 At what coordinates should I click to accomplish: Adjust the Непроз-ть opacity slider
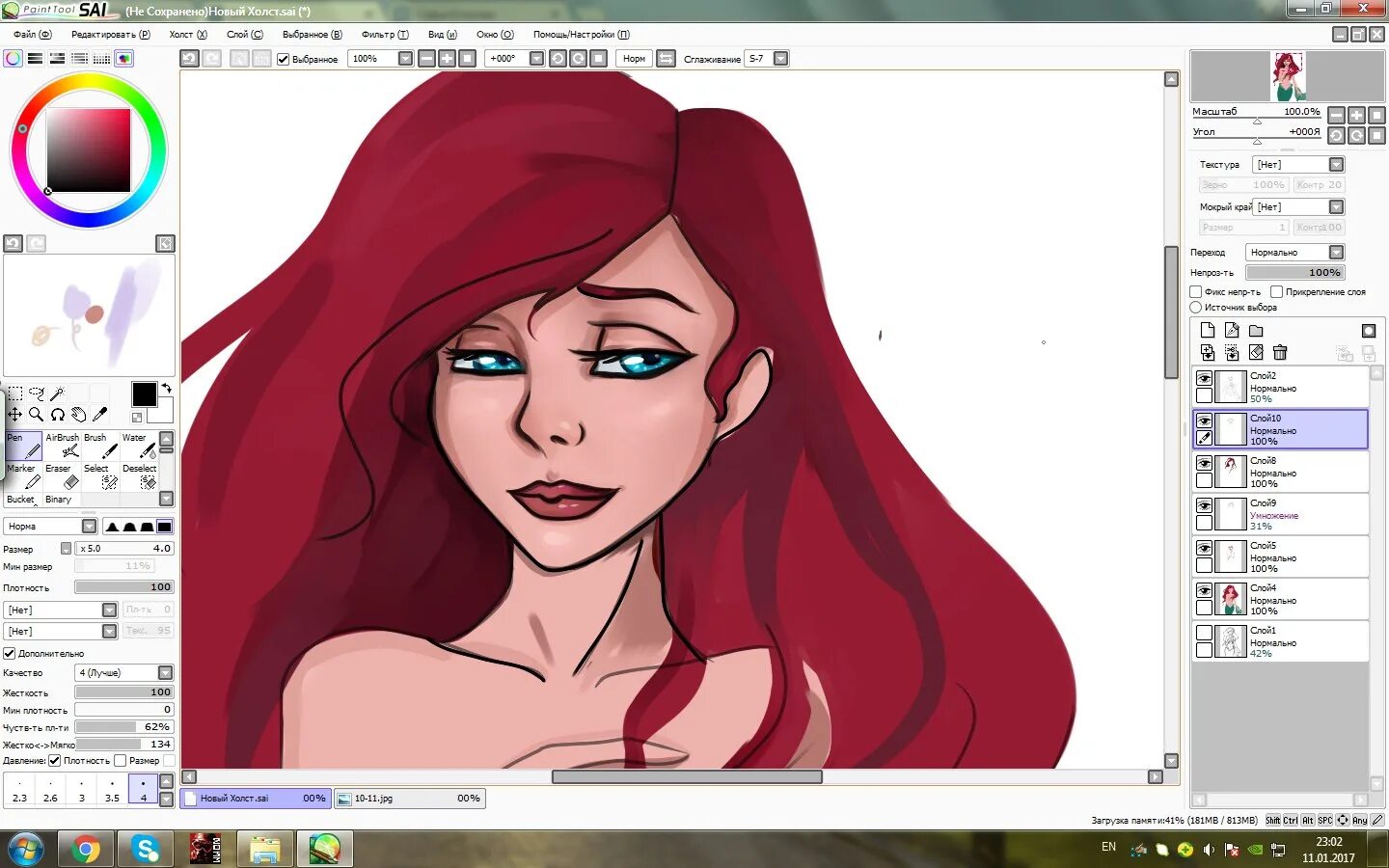[x=1294, y=273]
